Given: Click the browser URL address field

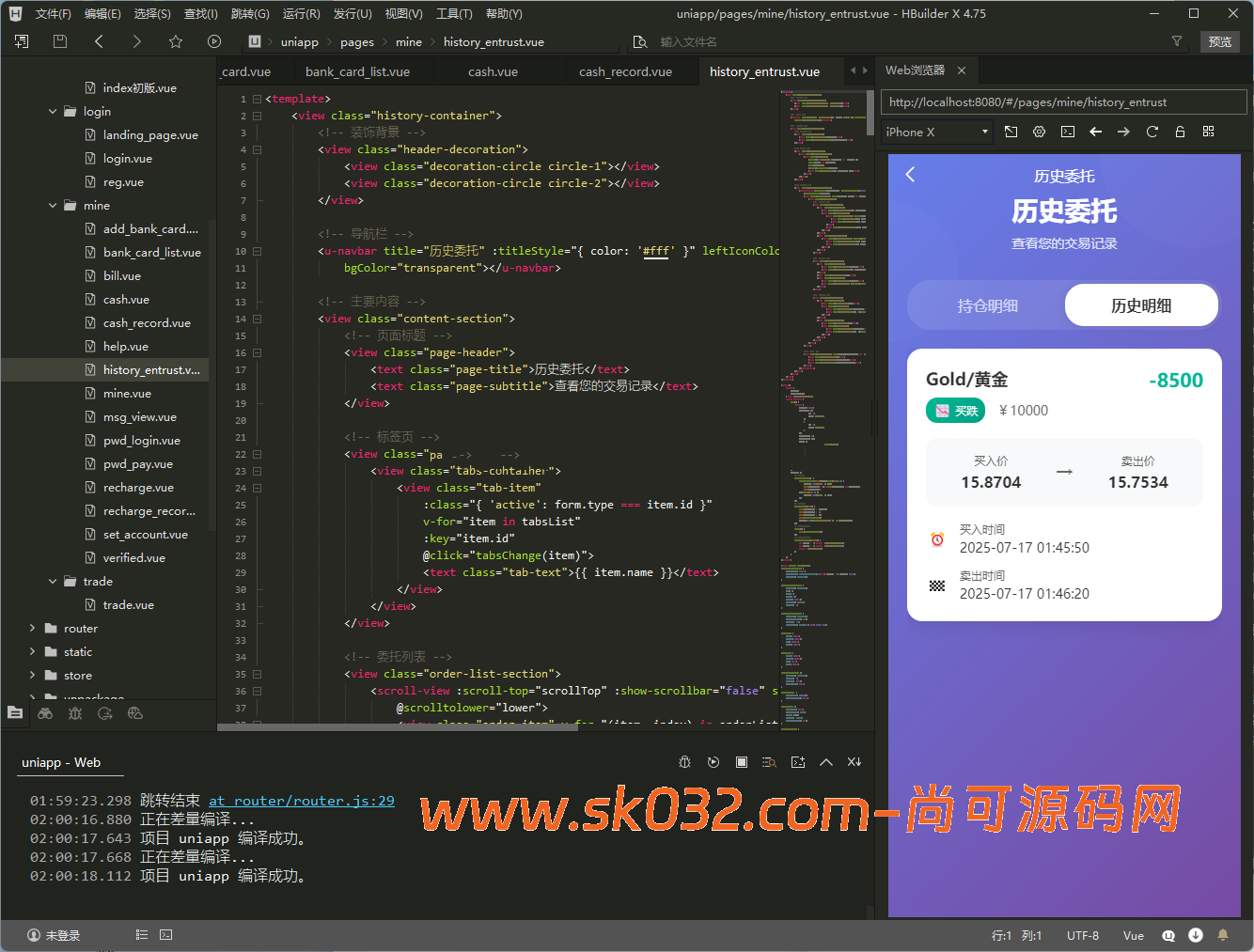Looking at the screenshot, I should 1062,102.
